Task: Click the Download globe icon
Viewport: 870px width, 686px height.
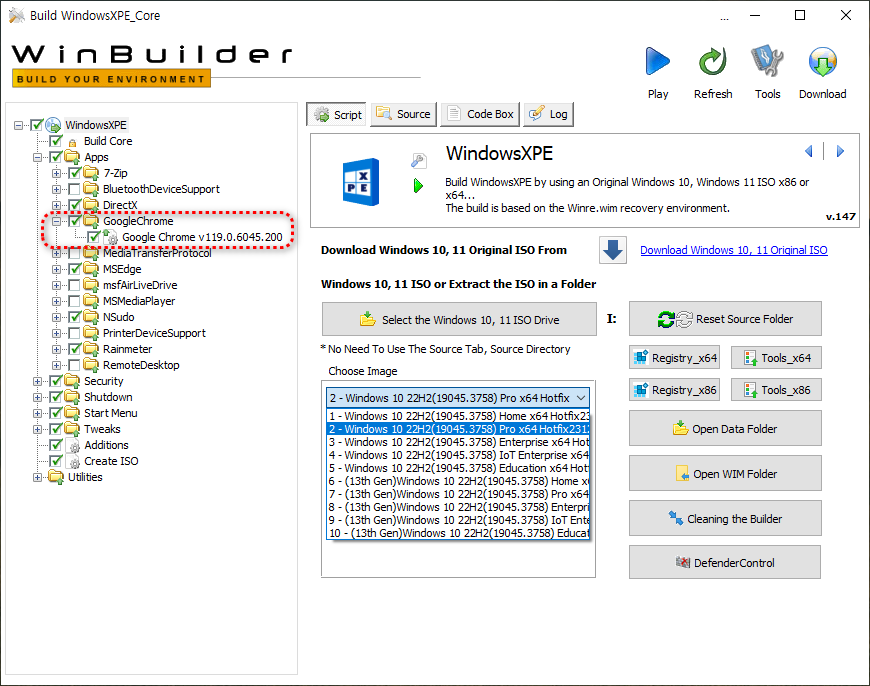Action: (x=822, y=61)
